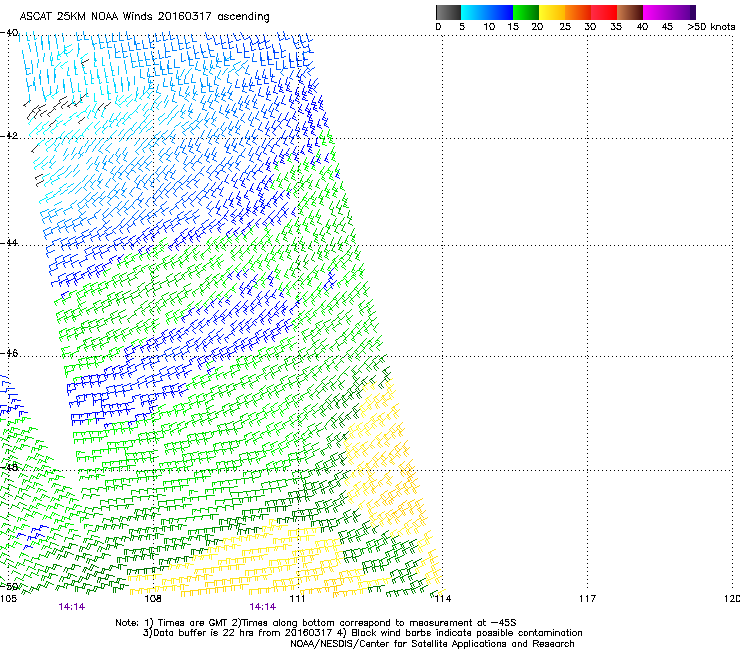Click the yellow 20-25 knots color segment
The width and height of the screenshot is (740, 650).
(x=552, y=12)
